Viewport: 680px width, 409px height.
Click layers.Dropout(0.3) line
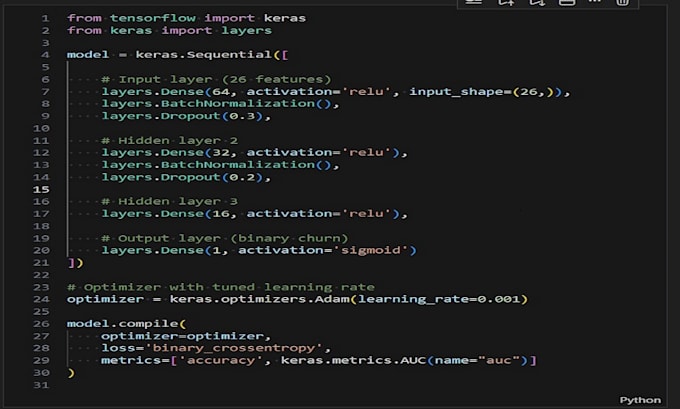click(x=186, y=116)
